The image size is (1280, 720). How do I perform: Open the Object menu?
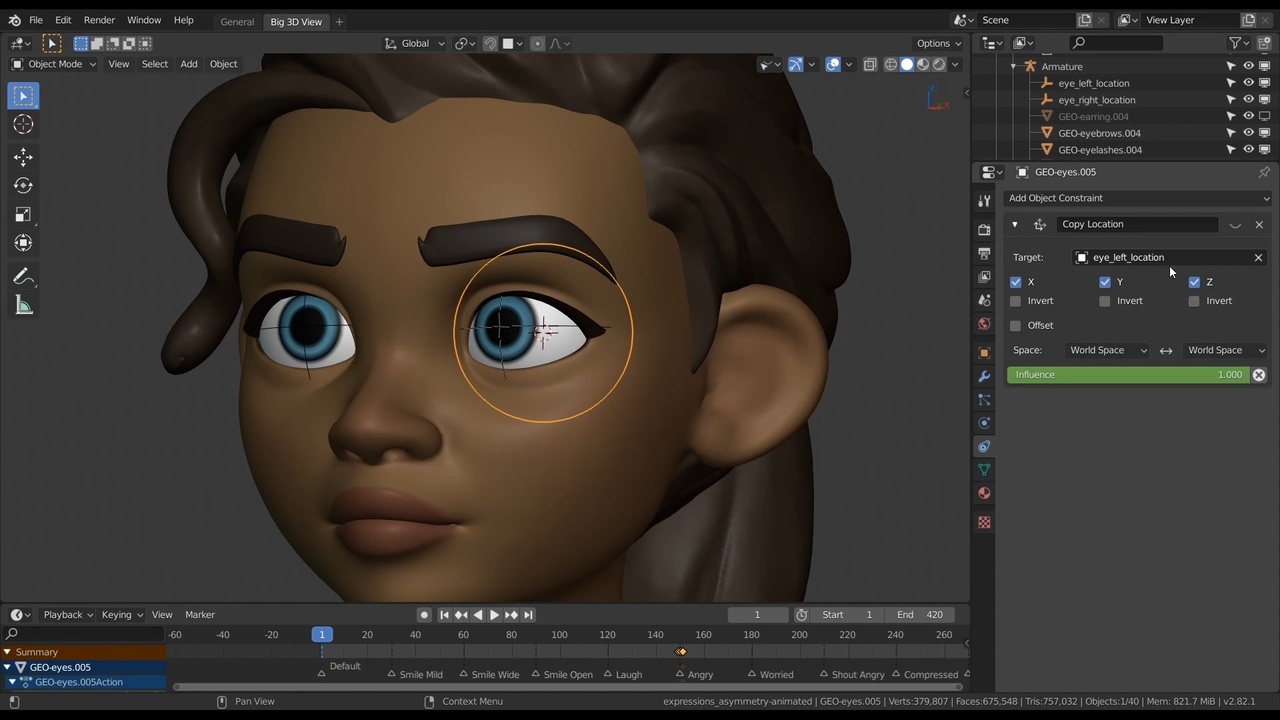(x=223, y=63)
